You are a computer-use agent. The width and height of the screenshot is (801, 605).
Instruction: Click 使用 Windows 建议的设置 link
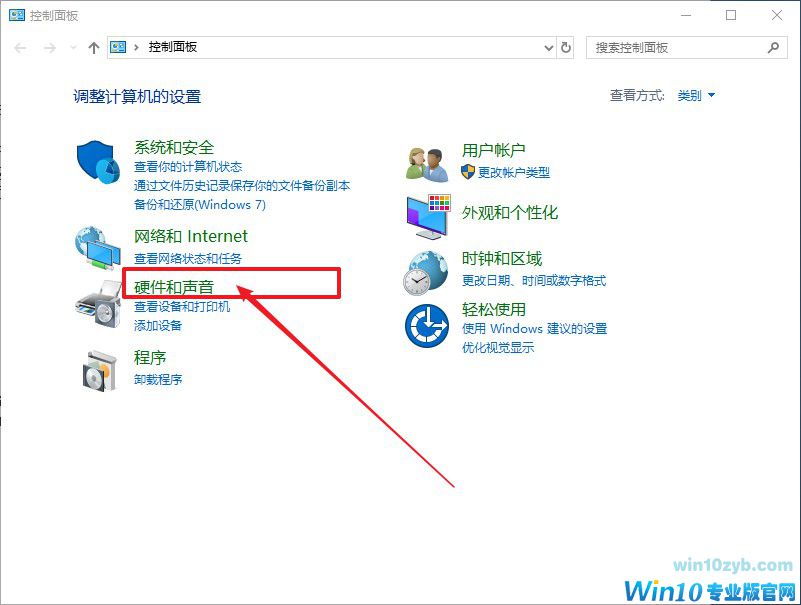[x=534, y=328]
